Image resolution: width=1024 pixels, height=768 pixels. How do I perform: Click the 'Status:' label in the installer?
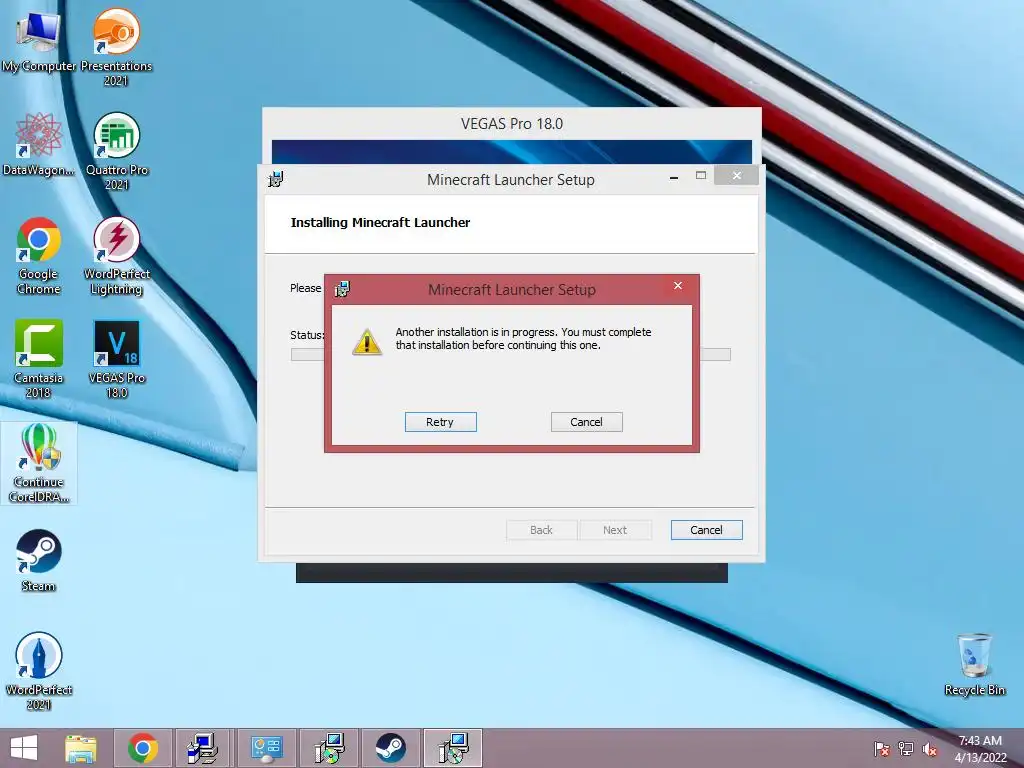(307, 335)
